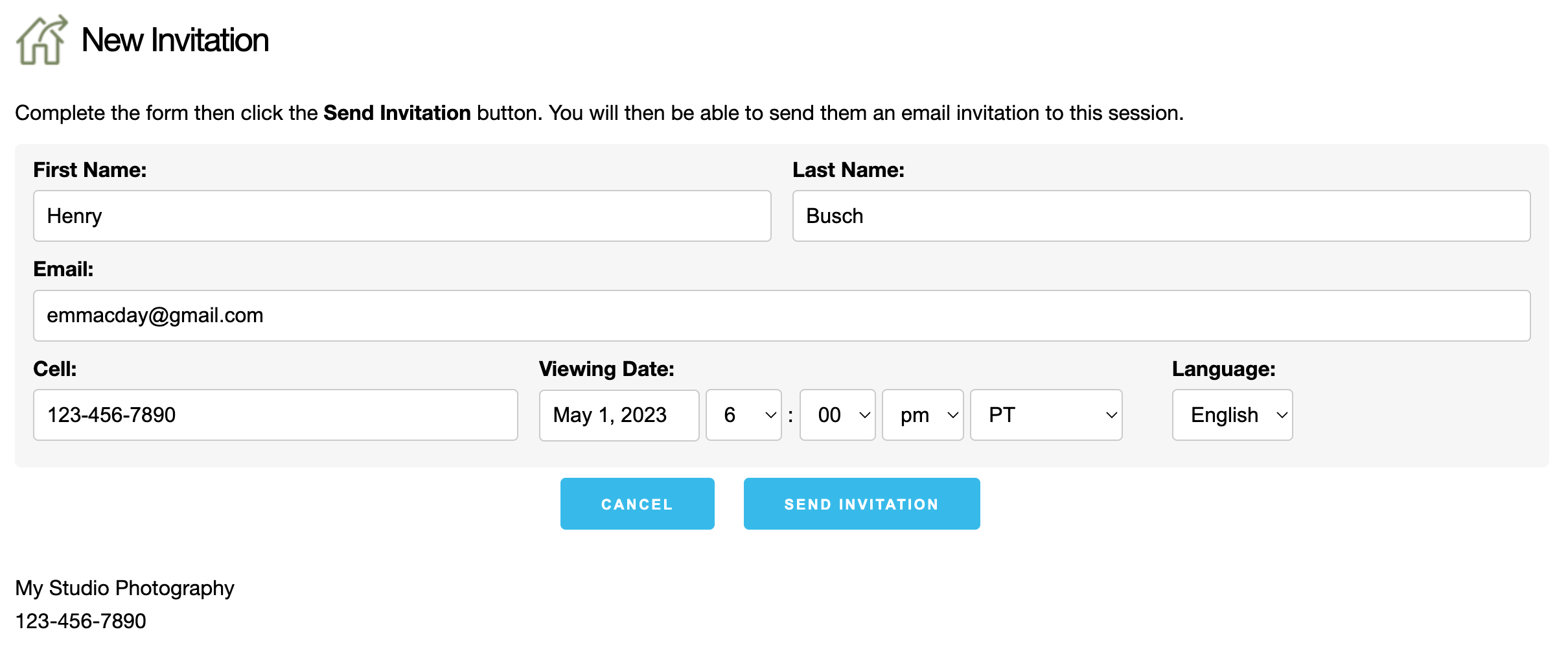The width and height of the screenshot is (1568, 647).
Task: Click the Language label
Action: (x=1223, y=369)
